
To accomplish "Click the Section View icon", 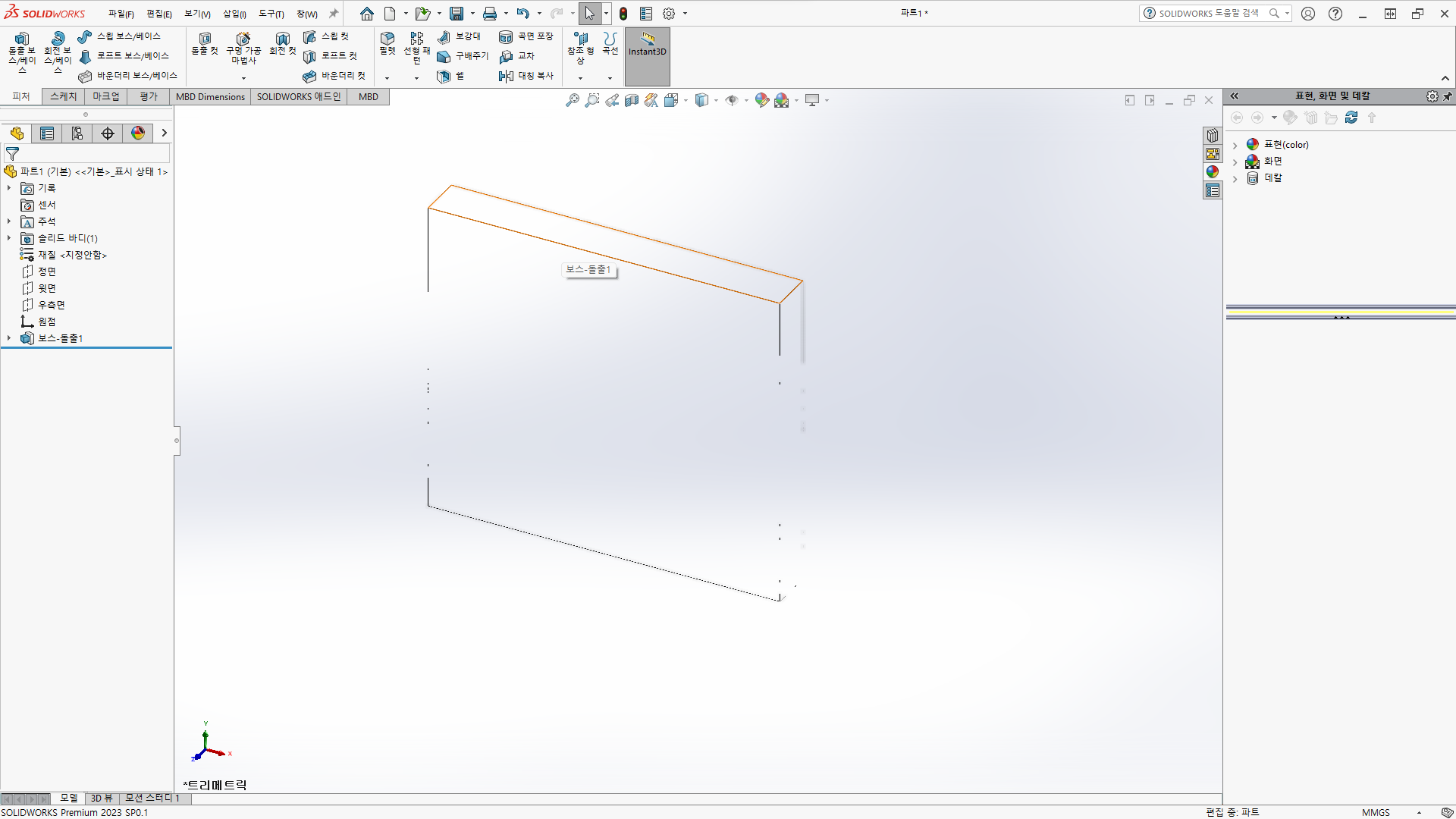I will click(x=632, y=100).
